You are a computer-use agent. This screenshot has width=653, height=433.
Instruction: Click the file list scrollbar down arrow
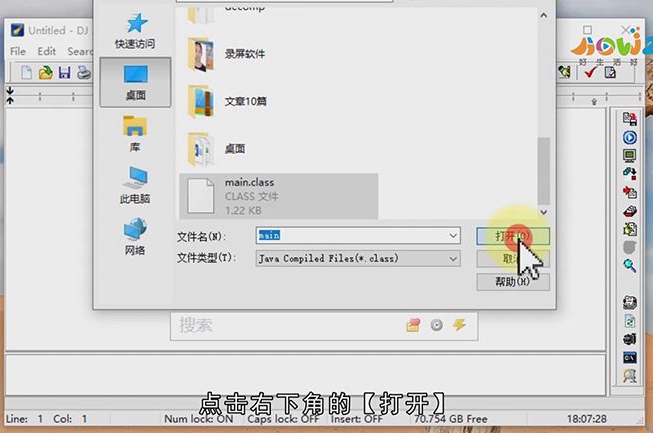(543, 212)
